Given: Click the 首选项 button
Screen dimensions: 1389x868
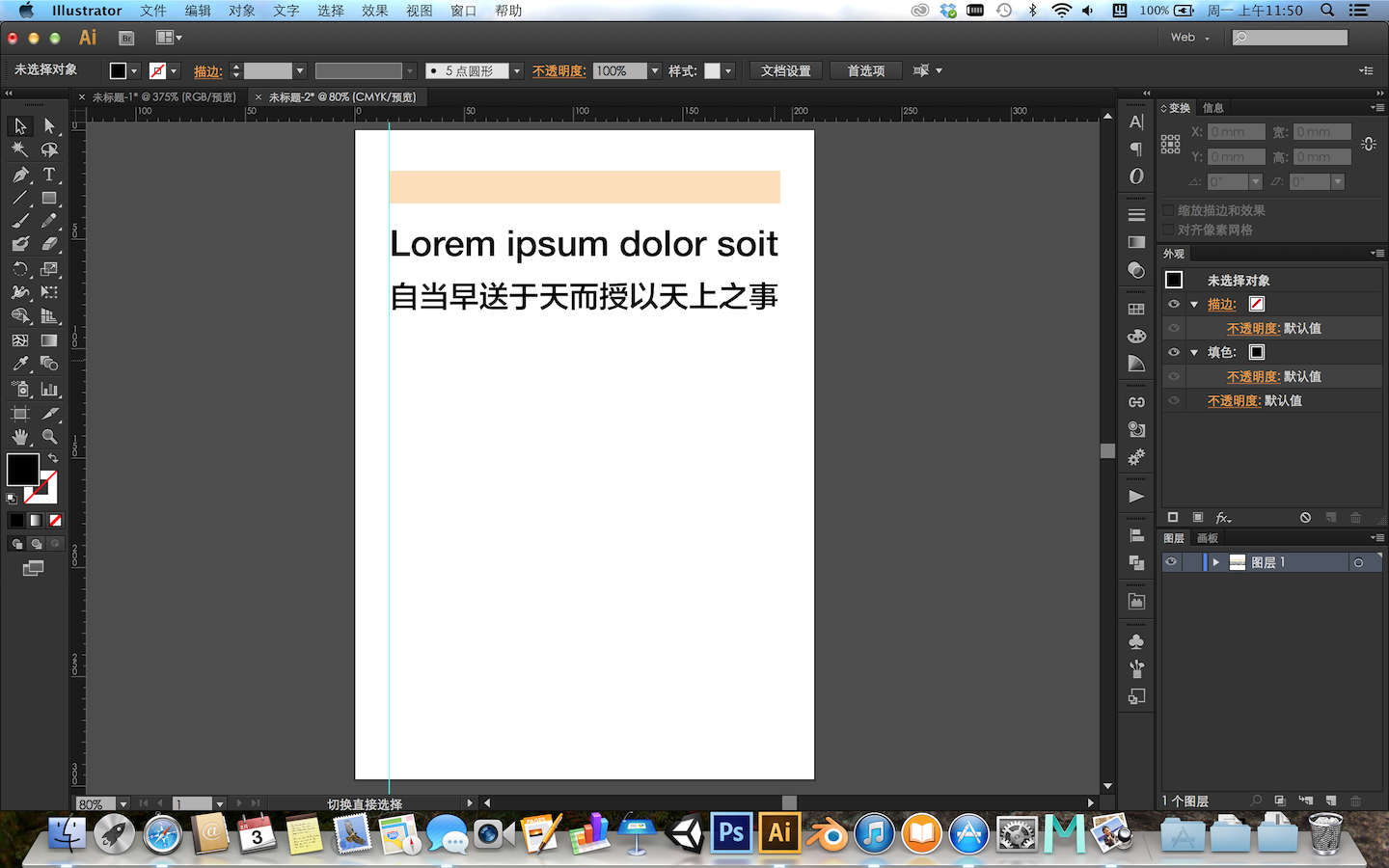Looking at the screenshot, I should 865,69.
